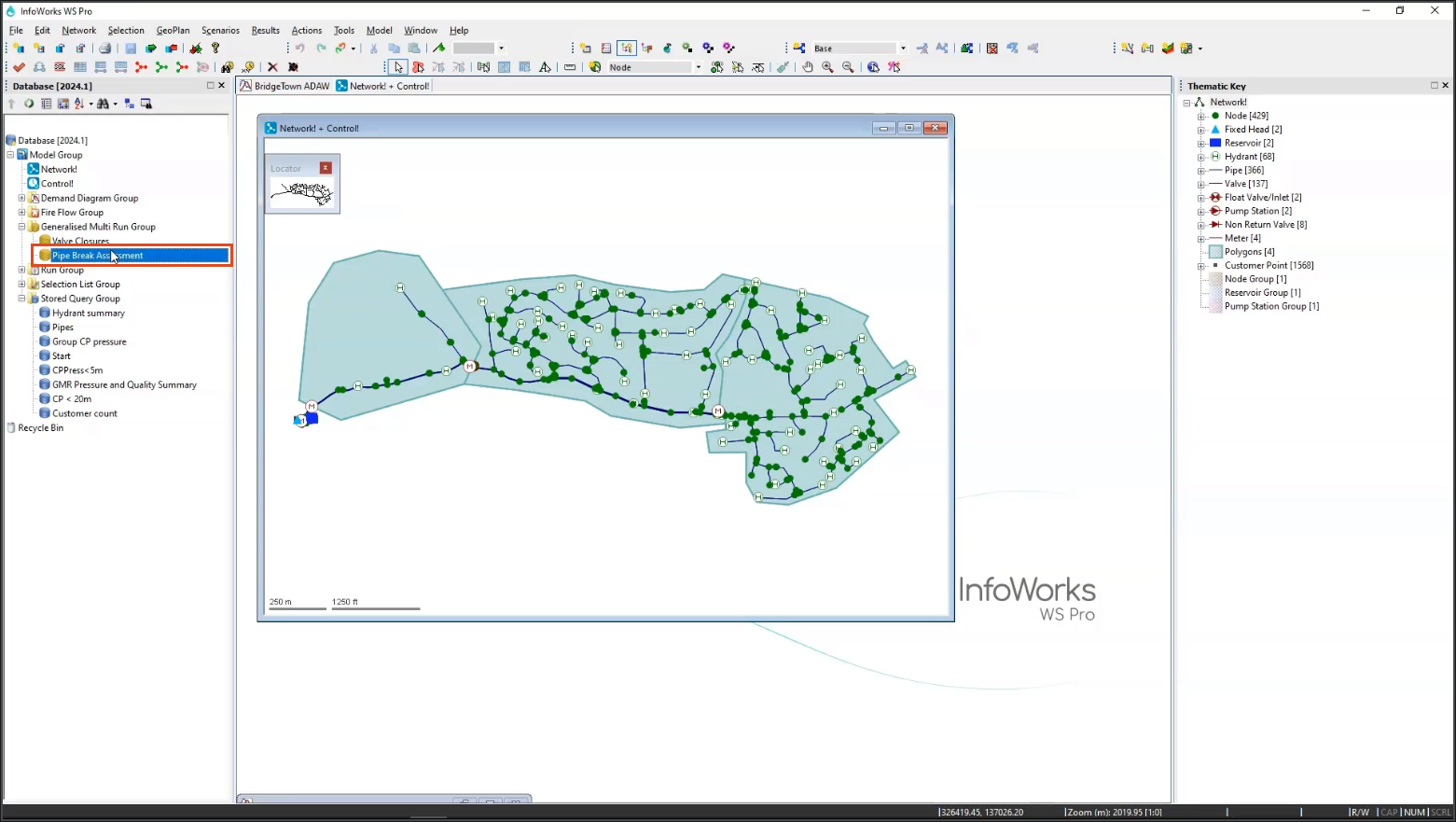This screenshot has width=1456, height=822.
Task: Click the Copy icon in the toolbar
Action: (394, 49)
